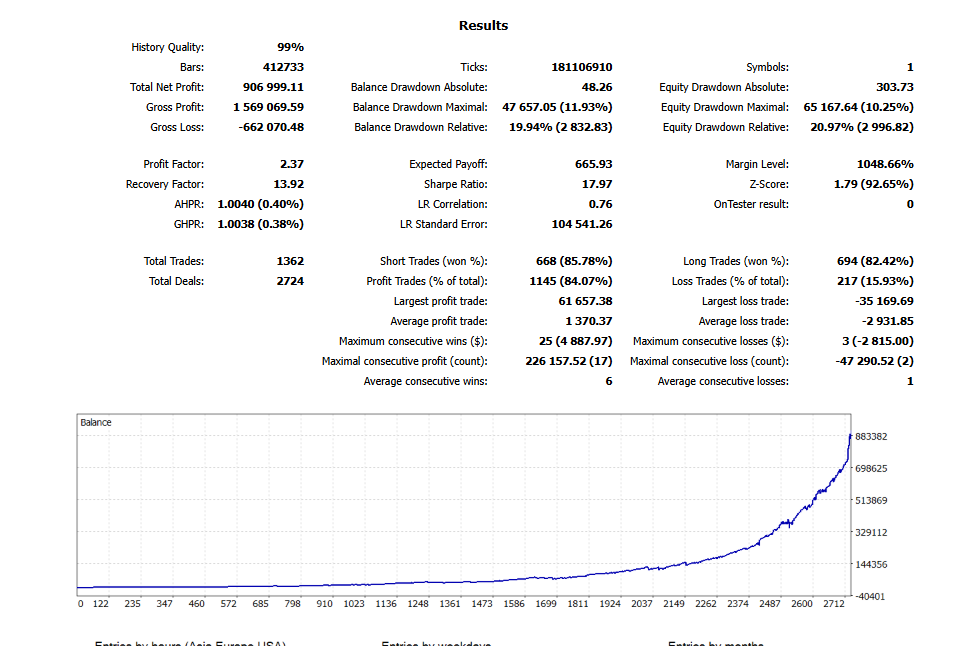Click AHPR value 1.0040 (0.40%)

pos(260,204)
